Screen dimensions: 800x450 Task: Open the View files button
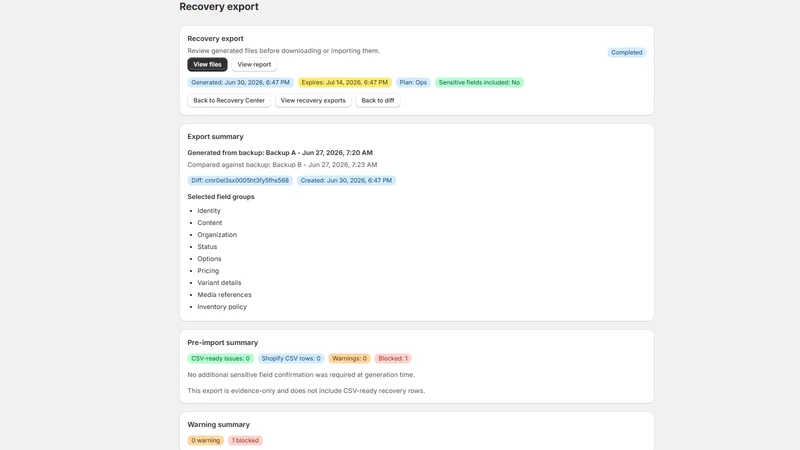click(207, 64)
